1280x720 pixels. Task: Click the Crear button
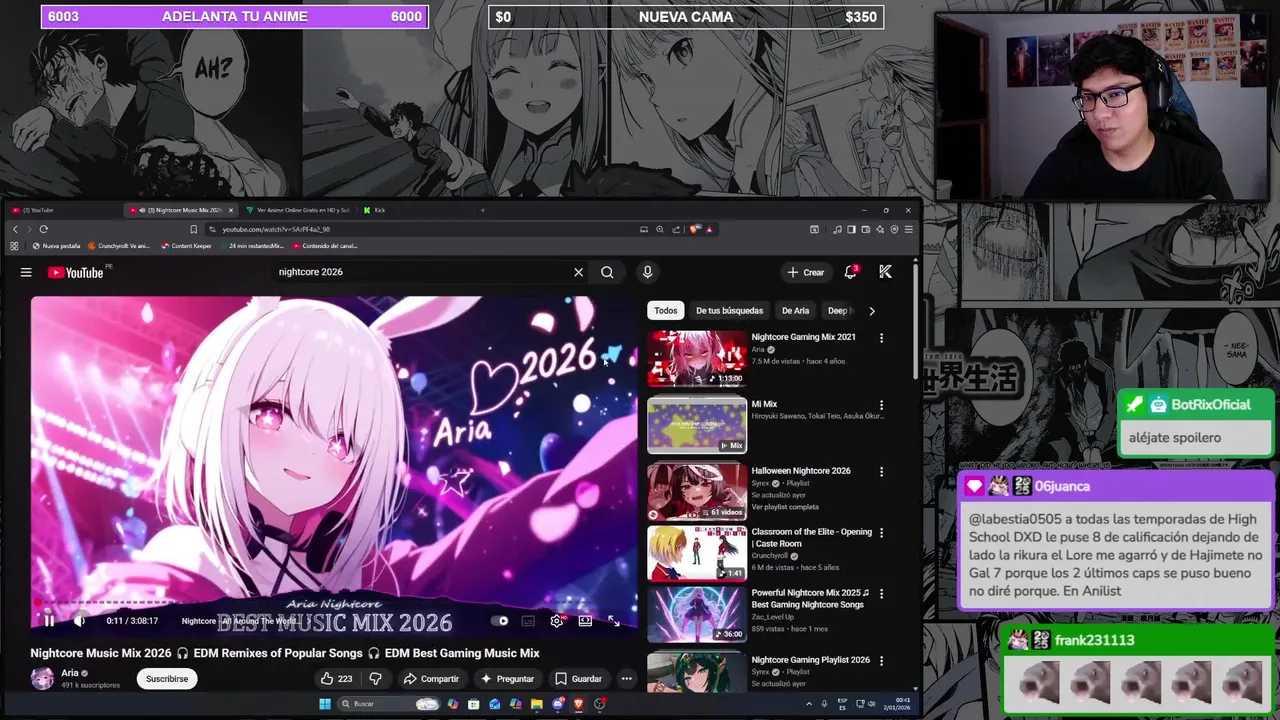806,272
